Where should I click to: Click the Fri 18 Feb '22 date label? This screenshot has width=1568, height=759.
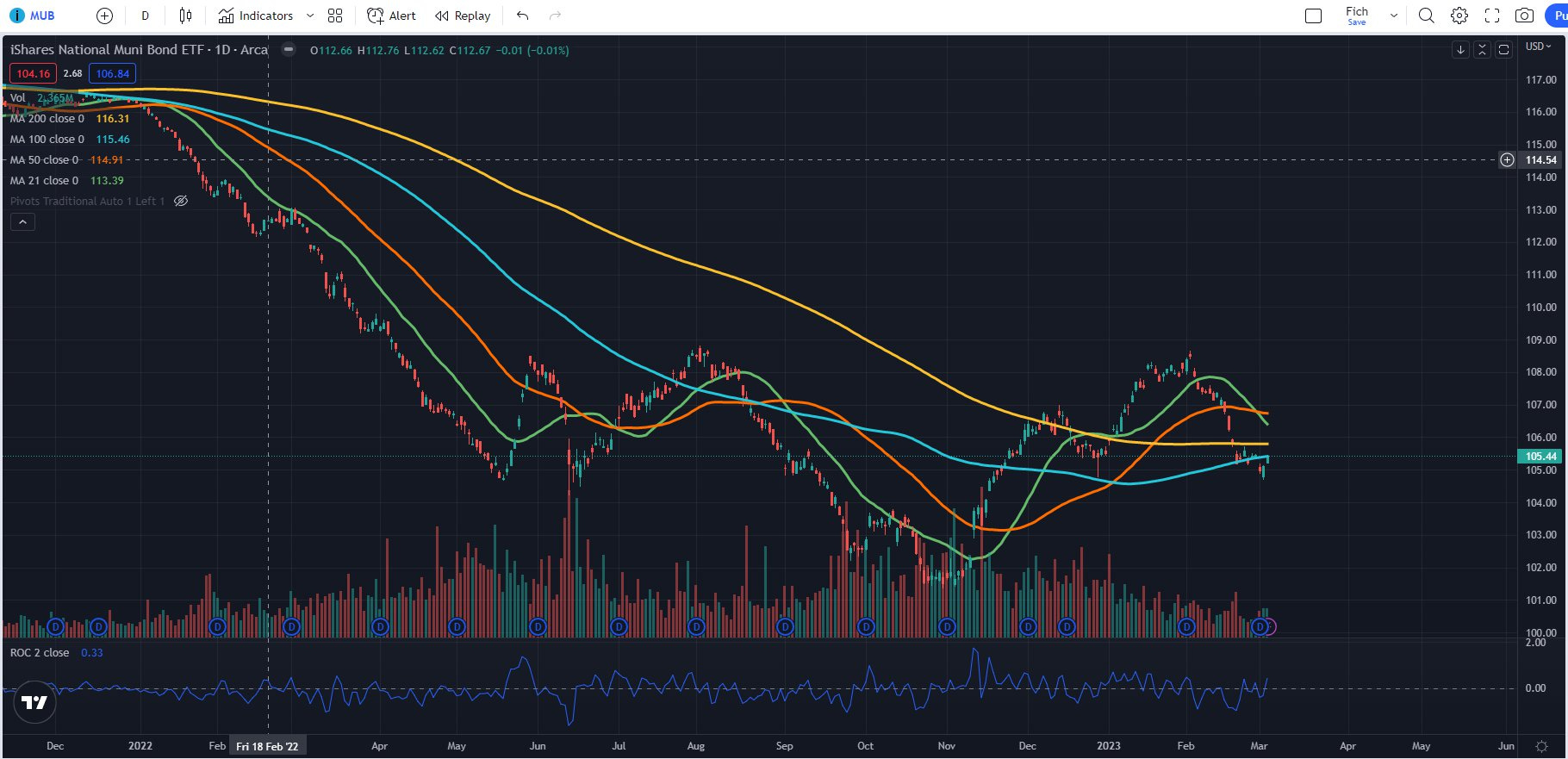click(267, 746)
